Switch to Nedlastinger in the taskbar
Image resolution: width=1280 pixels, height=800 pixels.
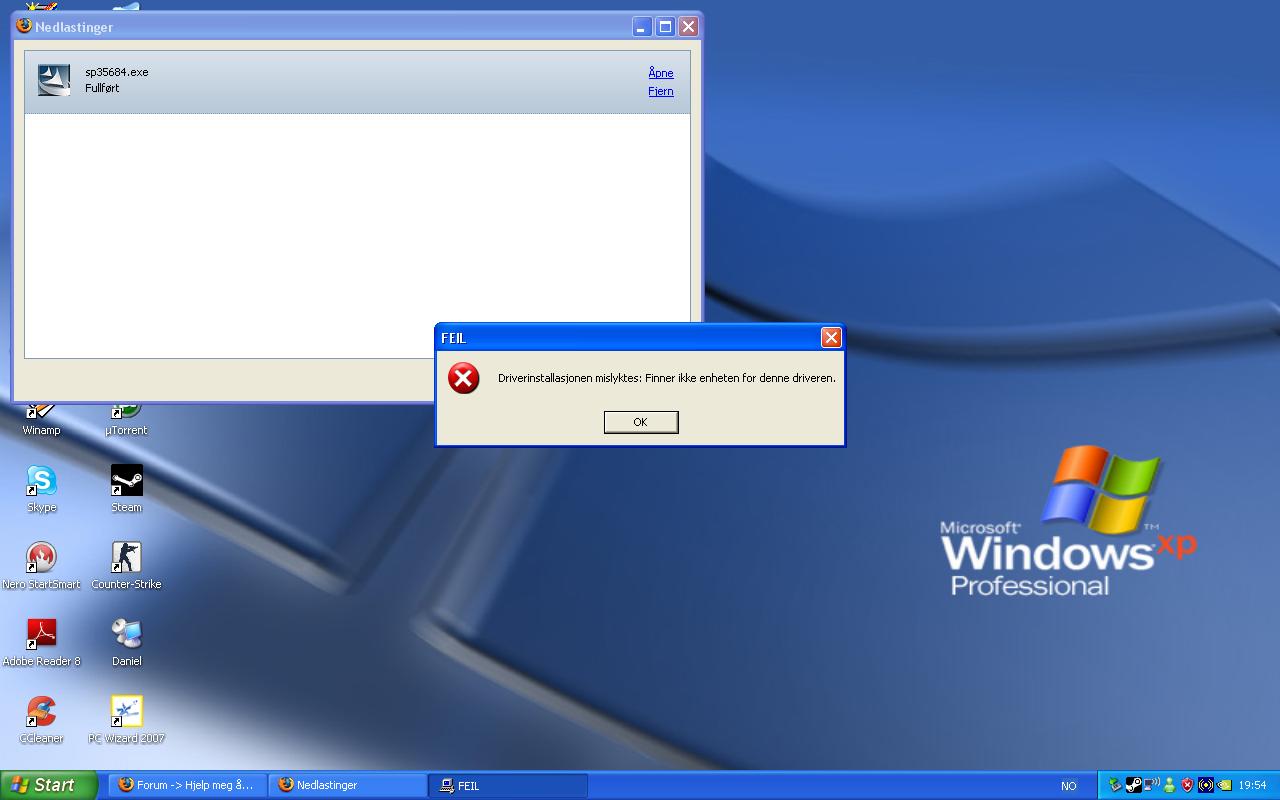coord(347,786)
